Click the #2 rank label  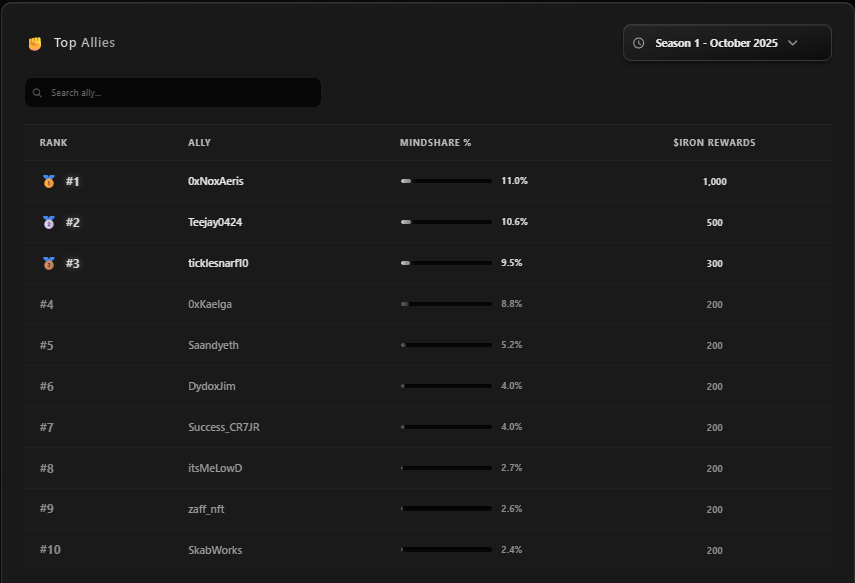coord(73,222)
